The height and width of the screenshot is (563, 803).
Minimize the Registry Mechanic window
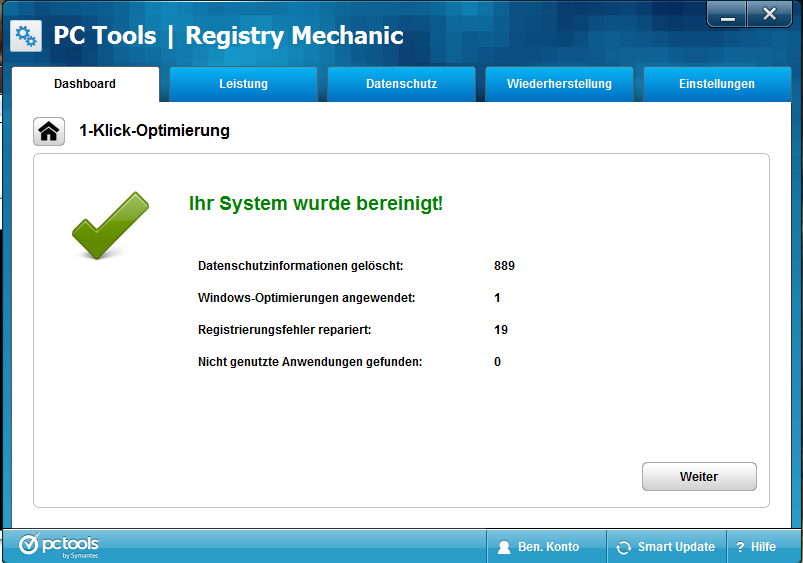727,14
